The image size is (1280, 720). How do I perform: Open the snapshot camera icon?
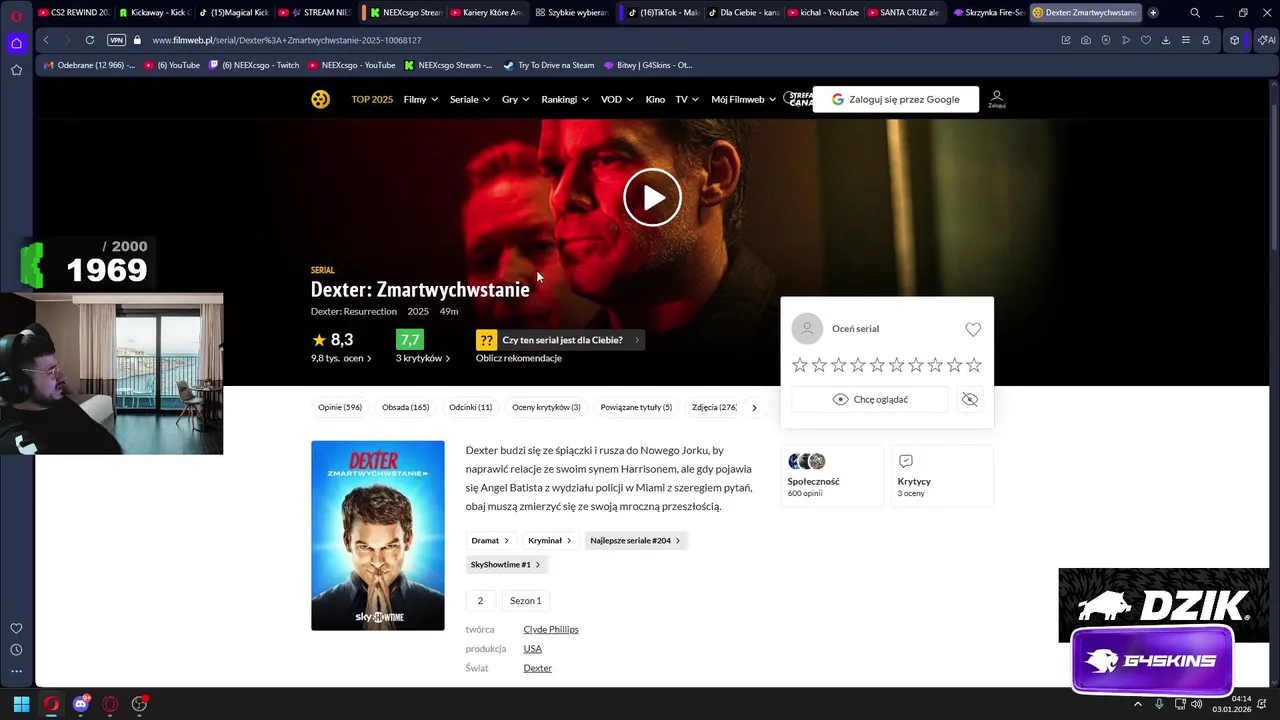click(1086, 40)
